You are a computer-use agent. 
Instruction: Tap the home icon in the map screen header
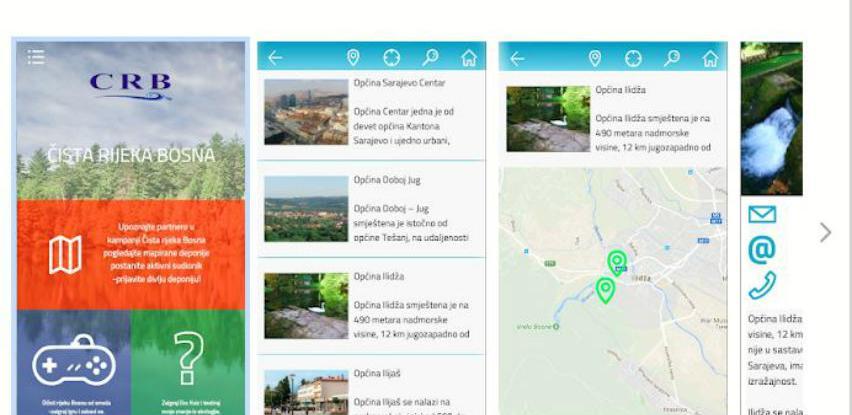click(x=710, y=59)
